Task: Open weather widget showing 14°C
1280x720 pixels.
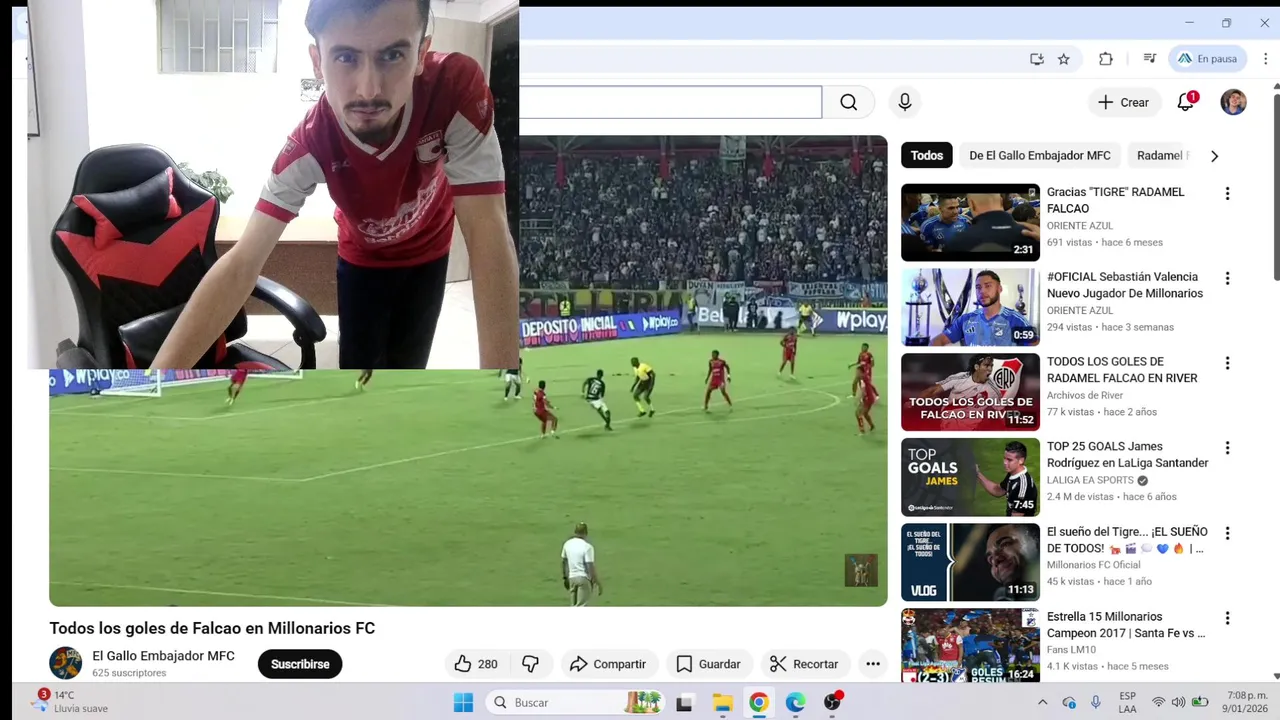Action: (x=72, y=702)
